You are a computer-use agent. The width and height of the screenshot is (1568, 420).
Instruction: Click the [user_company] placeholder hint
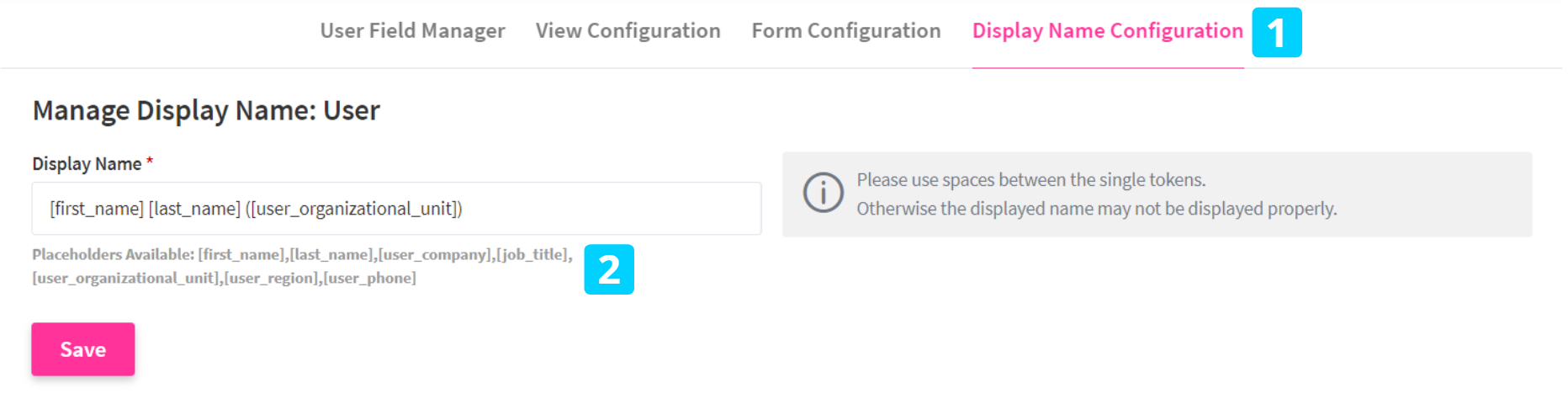pyautogui.click(x=434, y=254)
